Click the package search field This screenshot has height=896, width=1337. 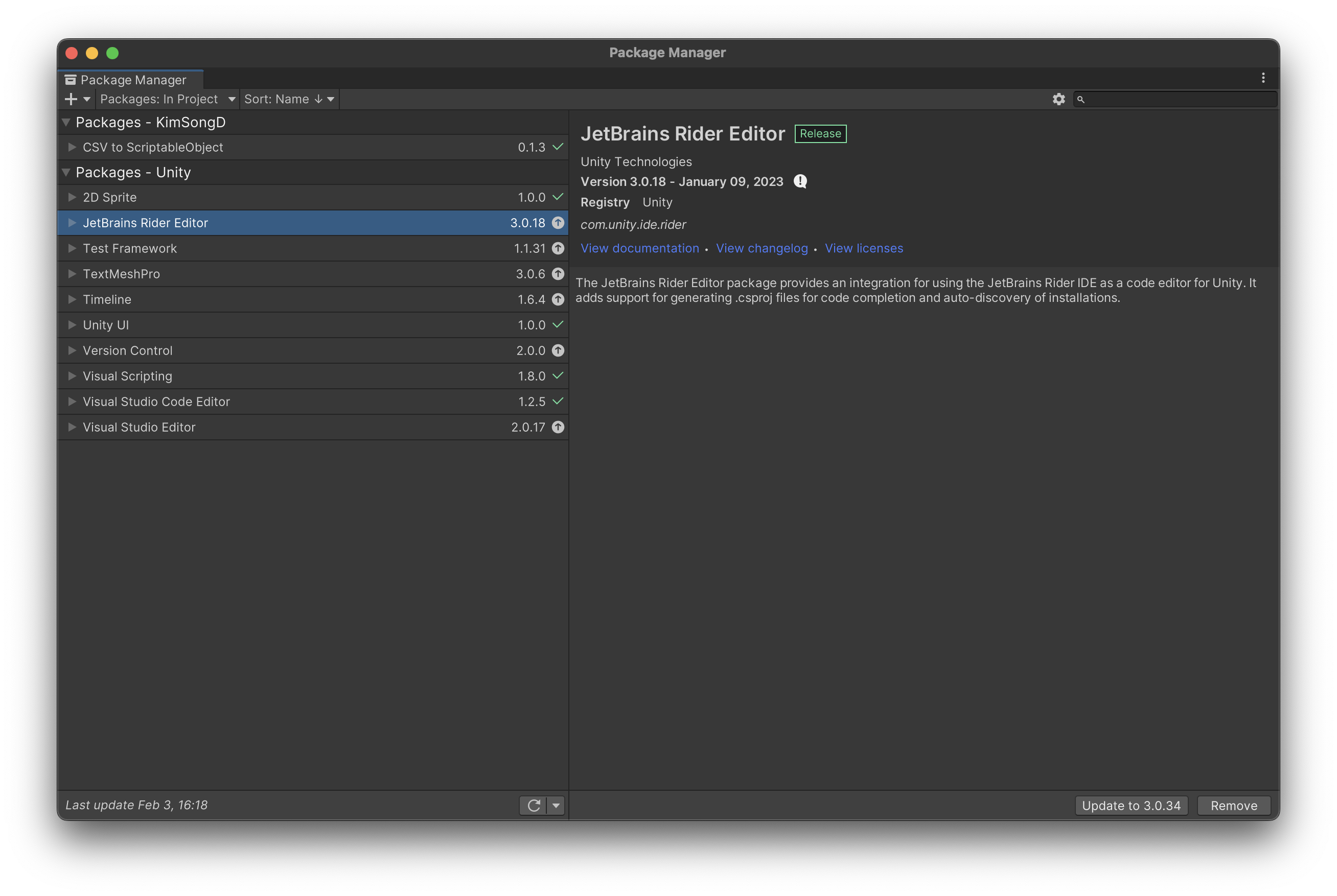pos(1178,100)
